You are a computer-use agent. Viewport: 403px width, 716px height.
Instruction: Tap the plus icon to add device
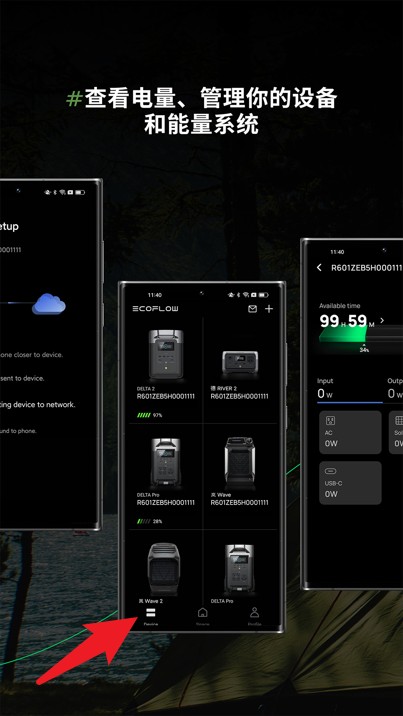[269, 309]
